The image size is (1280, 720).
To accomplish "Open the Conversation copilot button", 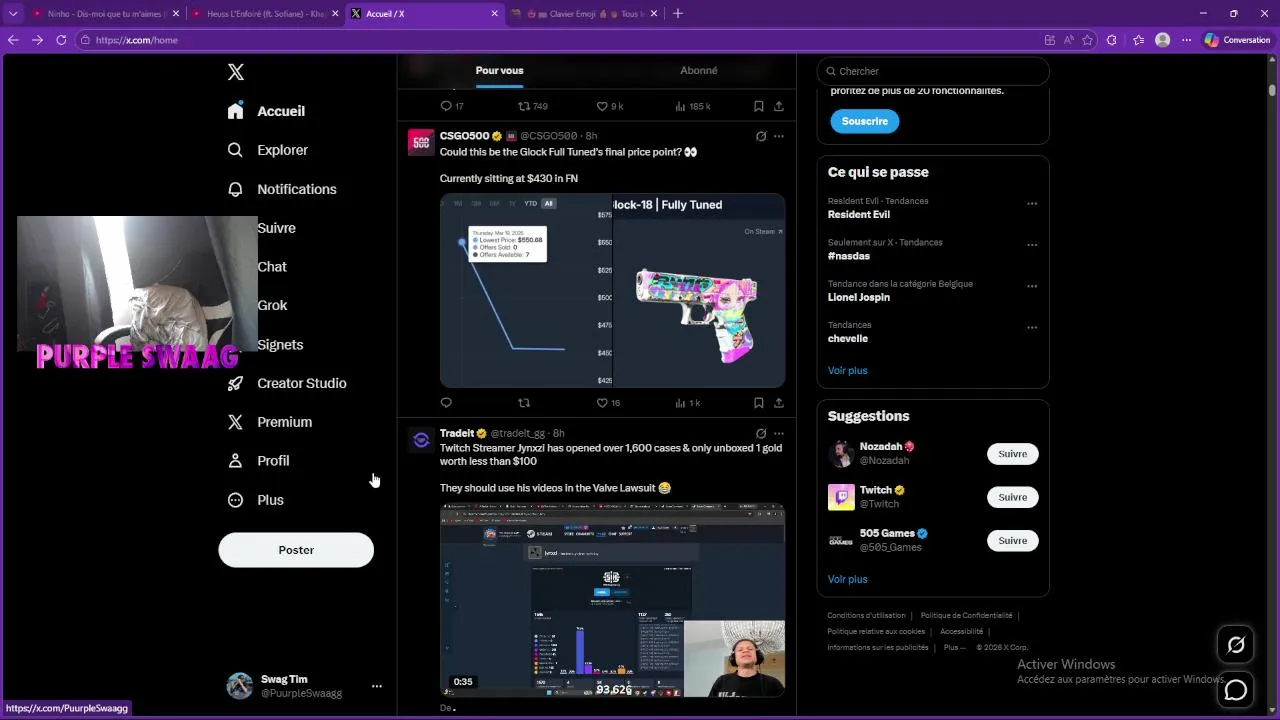I will point(1238,40).
